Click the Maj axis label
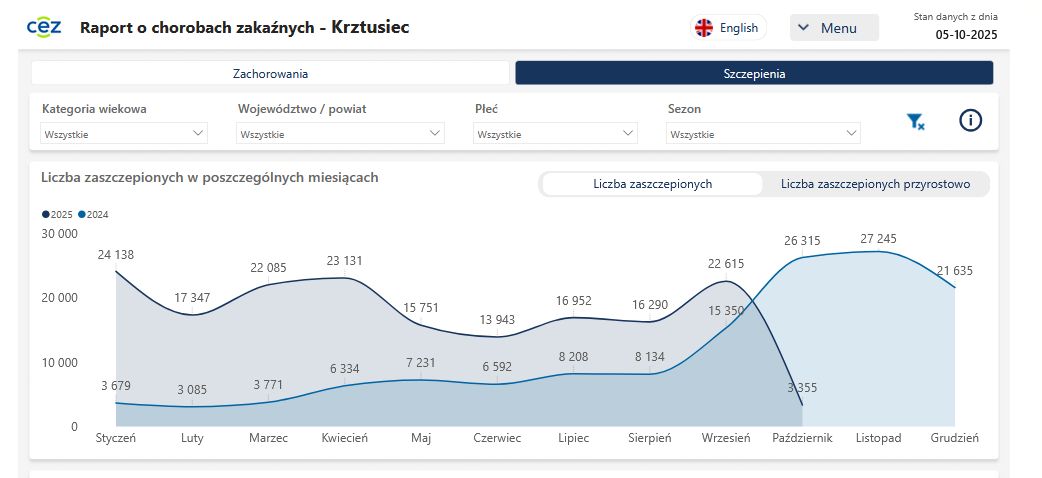Image resolution: width=1042 pixels, height=478 pixels. [421, 438]
